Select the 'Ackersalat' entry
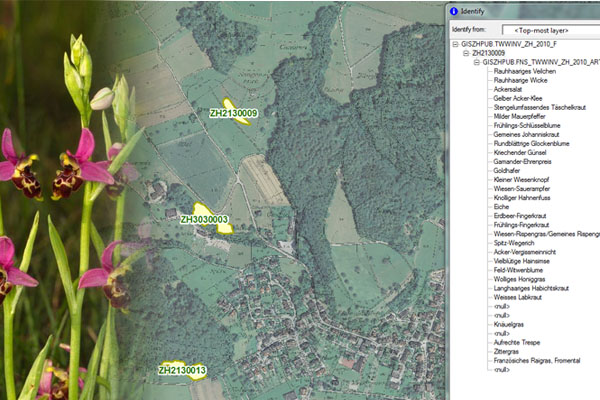 pyautogui.click(x=510, y=89)
